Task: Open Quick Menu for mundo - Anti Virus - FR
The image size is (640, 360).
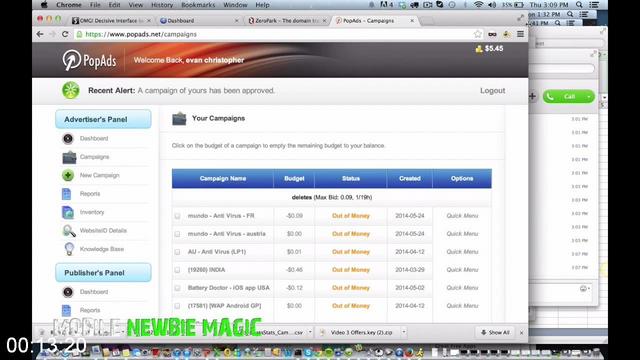Action: (462, 216)
